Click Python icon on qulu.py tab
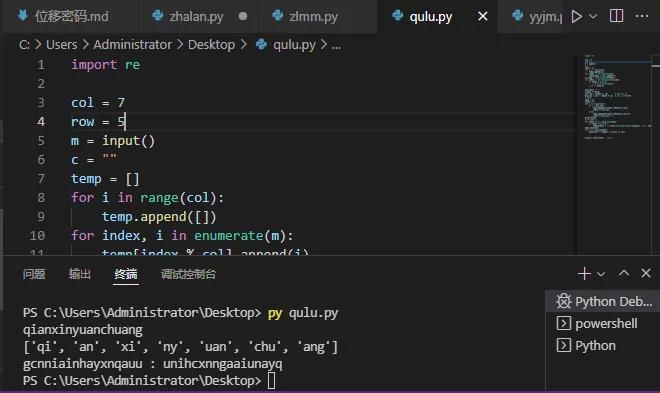The width and height of the screenshot is (660, 393). [x=398, y=16]
